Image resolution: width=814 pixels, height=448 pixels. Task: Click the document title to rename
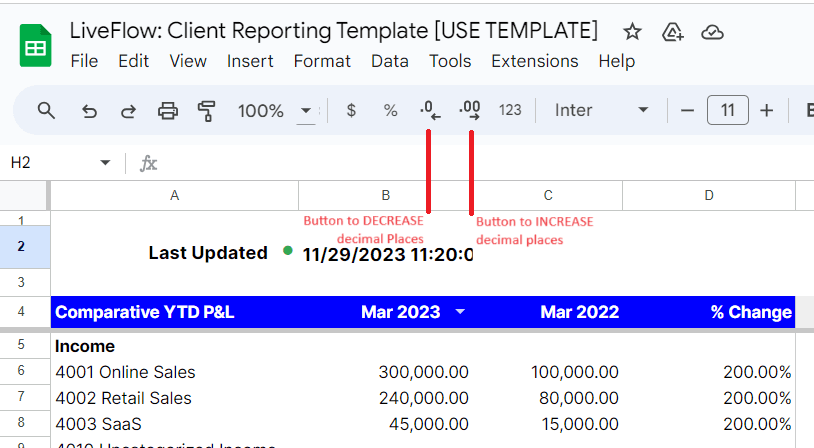333,31
